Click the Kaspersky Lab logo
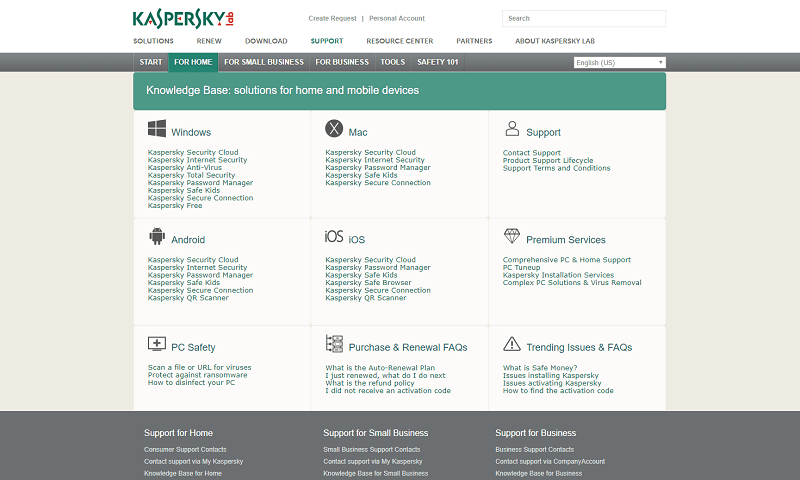800x480 pixels. pyautogui.click(x=183, y=19)
